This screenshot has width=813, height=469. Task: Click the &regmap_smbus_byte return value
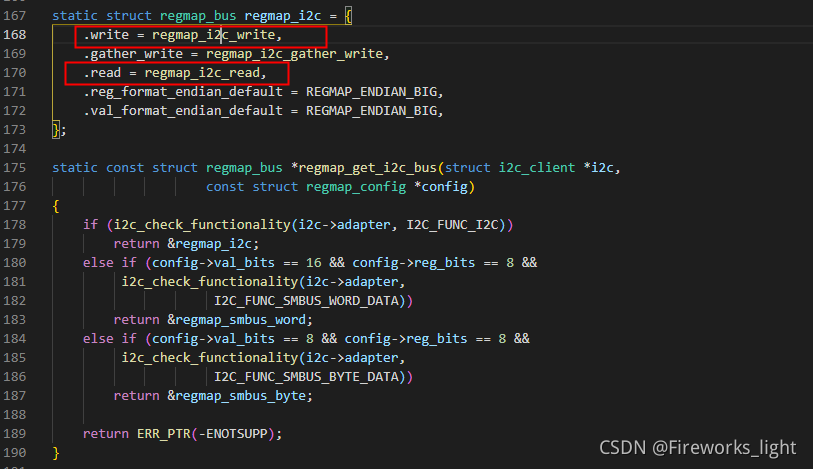pos(236,396)
